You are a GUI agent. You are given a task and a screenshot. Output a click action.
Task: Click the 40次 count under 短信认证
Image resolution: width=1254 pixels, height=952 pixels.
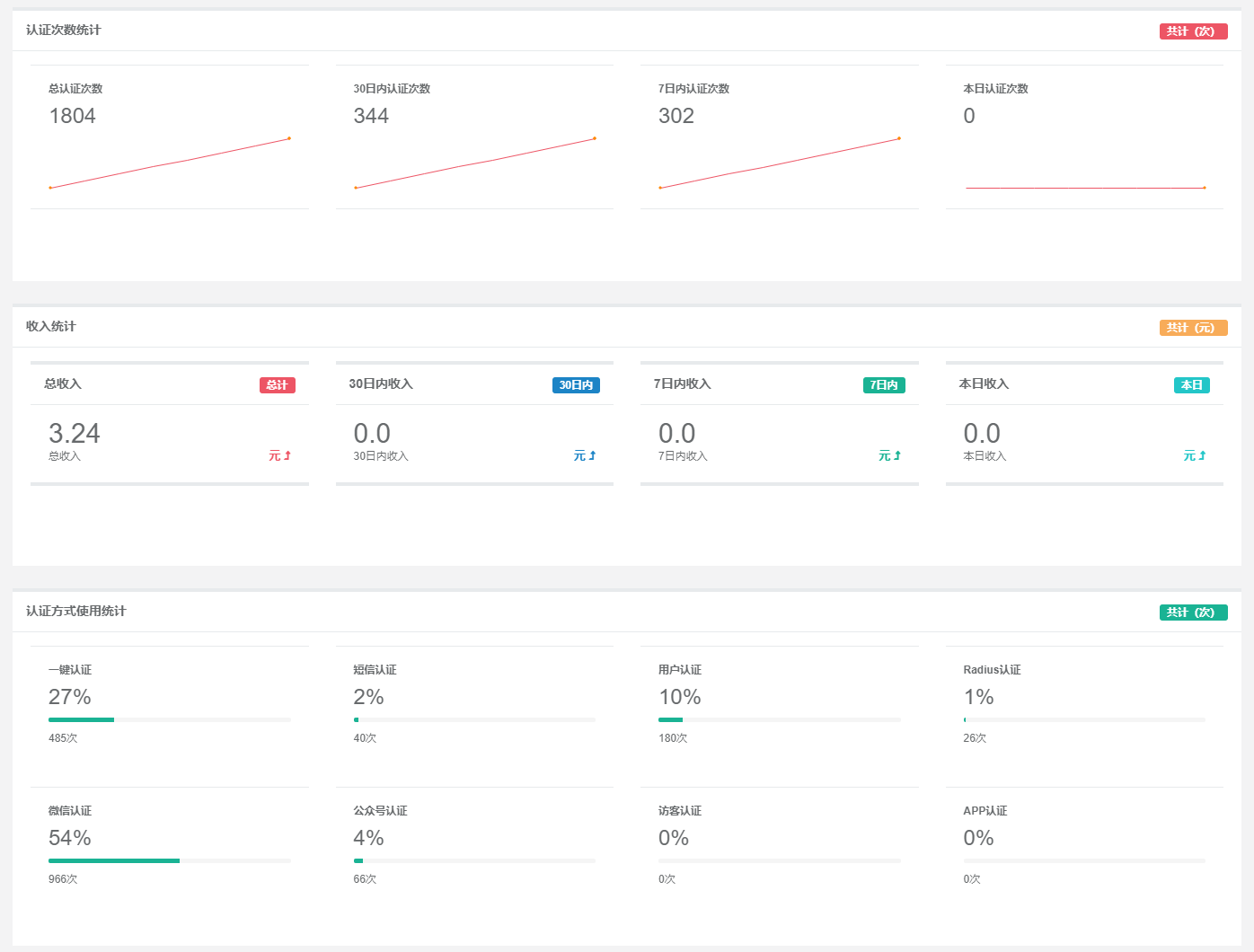pos(365,738)
